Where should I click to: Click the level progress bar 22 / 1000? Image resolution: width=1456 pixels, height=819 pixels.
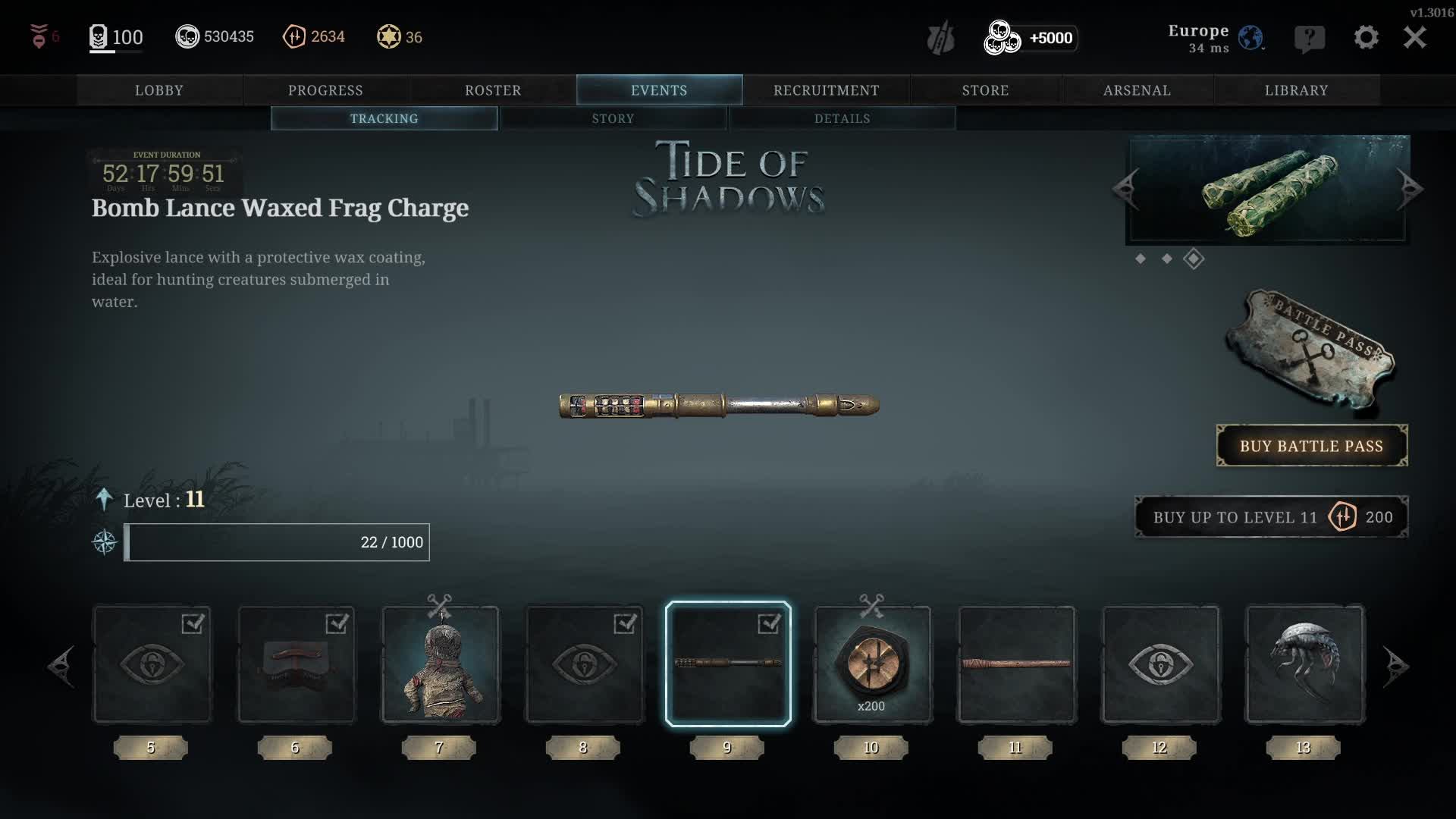(277, 542)
